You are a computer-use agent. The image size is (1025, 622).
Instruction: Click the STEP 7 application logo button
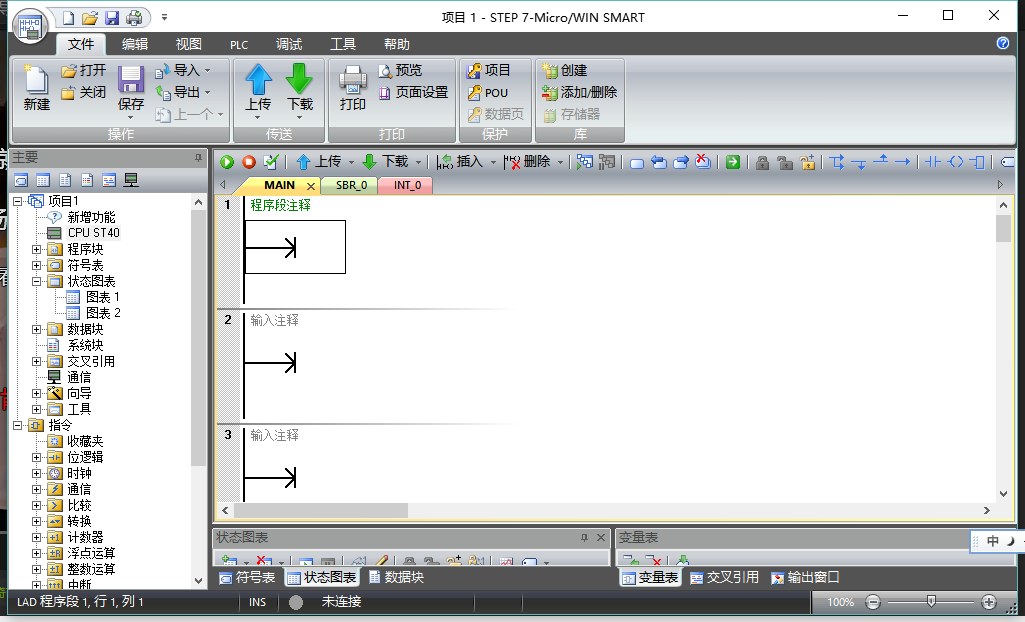pos(30,27)
